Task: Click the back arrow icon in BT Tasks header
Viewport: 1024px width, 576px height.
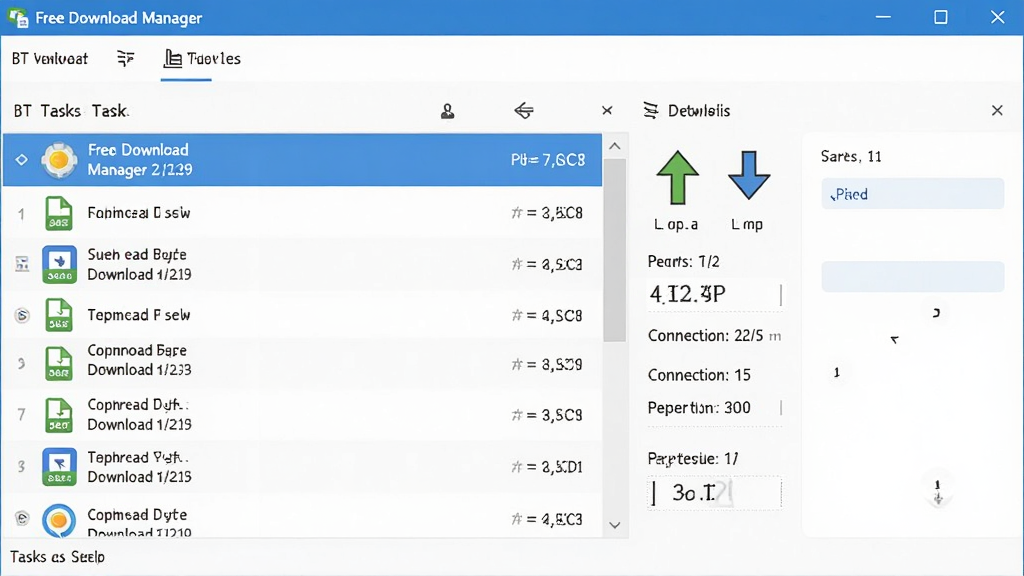Action: [524, 111]
